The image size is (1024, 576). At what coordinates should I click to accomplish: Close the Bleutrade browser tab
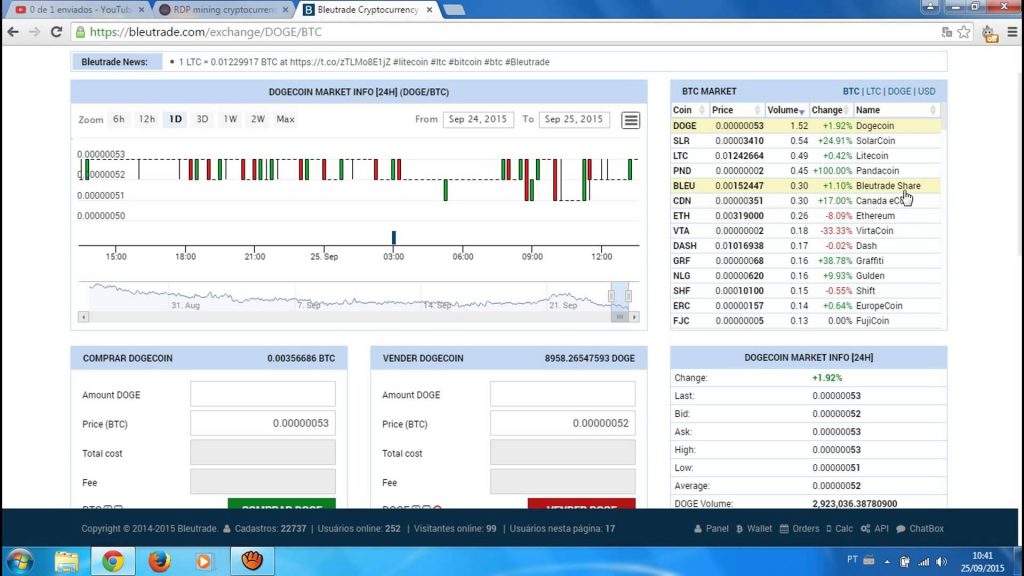(429, 10)
